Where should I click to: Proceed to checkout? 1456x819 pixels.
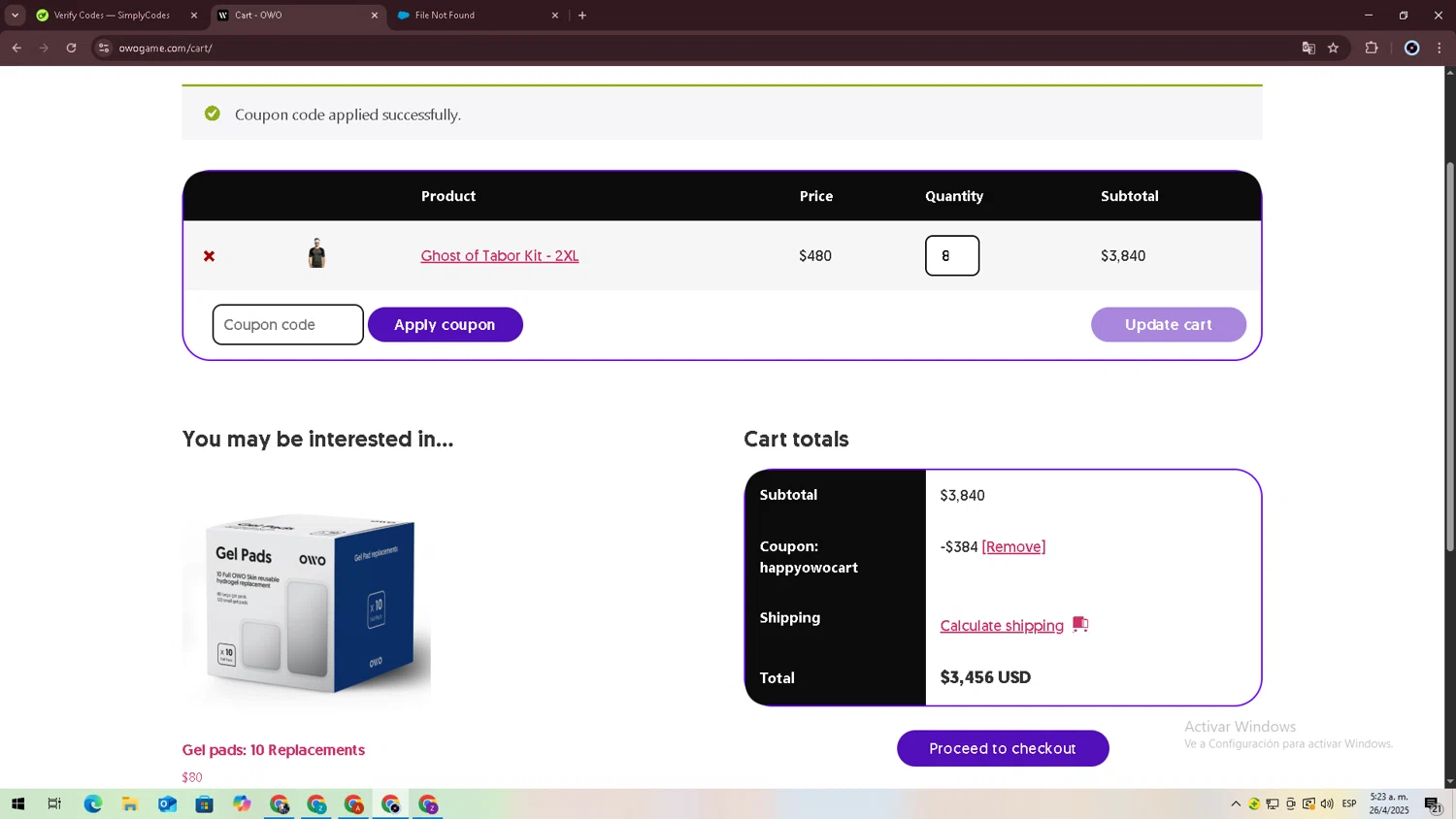pyautogui.click(x=1003, y=748)
